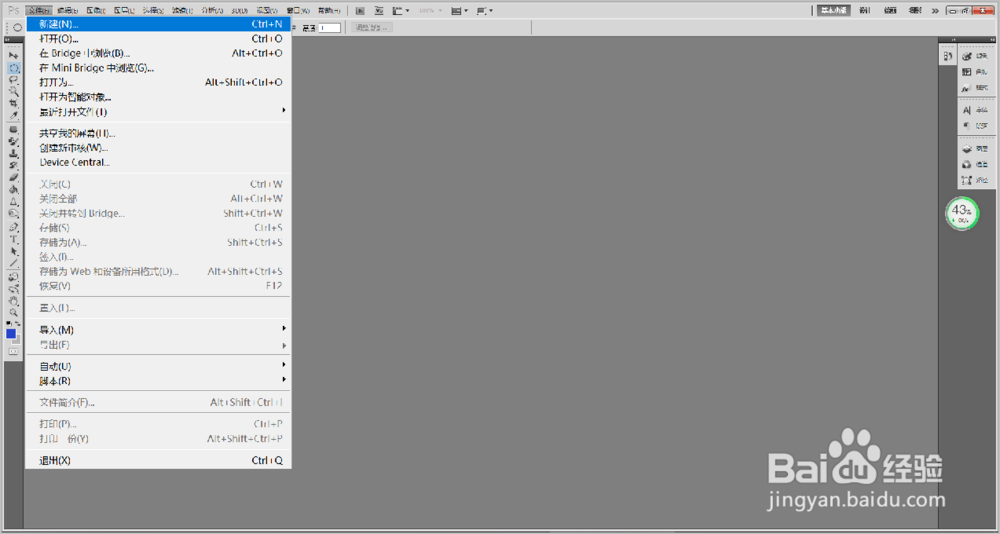Expand the 导入(M) submenu

point(158,330)
